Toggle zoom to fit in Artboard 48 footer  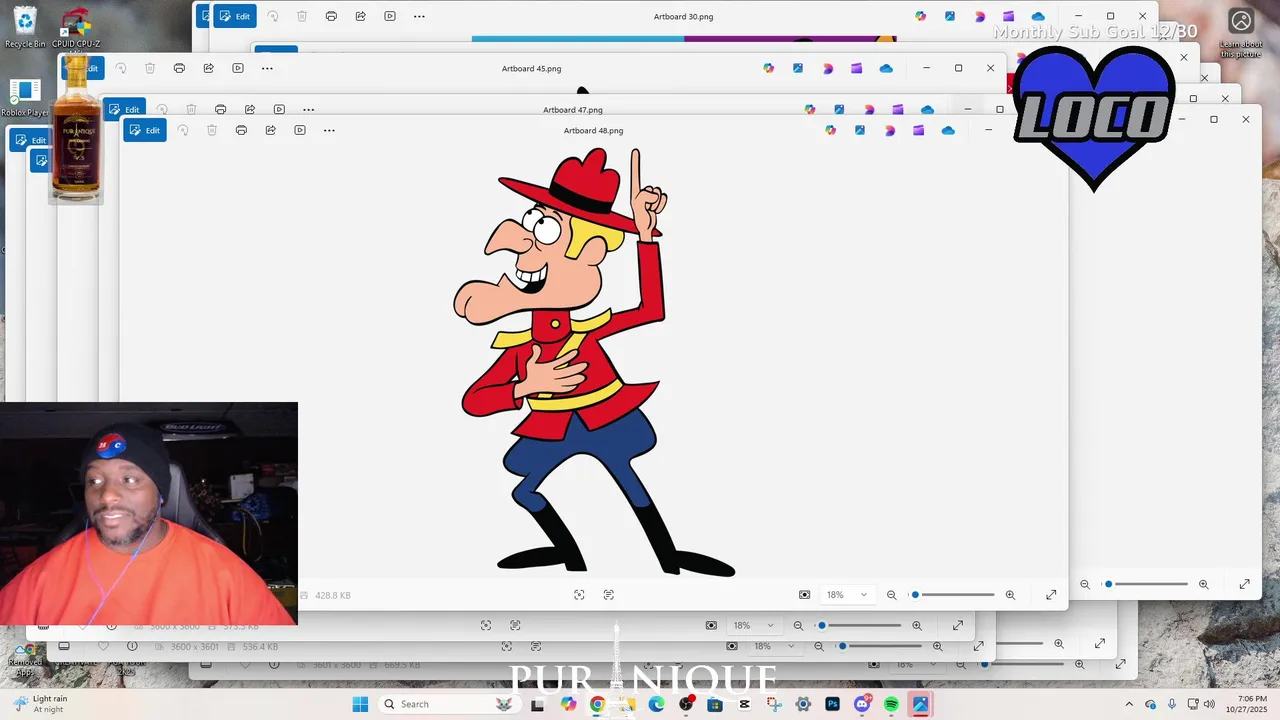pos(804,595)
